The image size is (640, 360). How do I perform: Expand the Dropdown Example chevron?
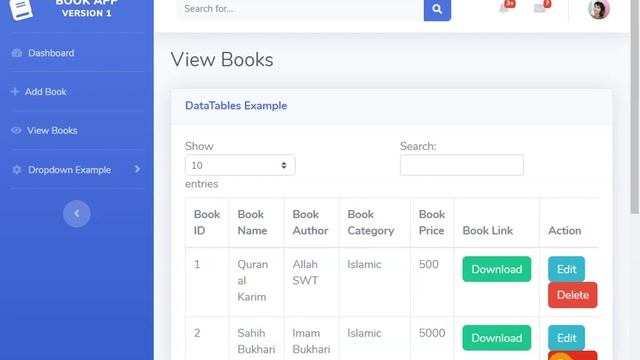[x=137, y=169]
